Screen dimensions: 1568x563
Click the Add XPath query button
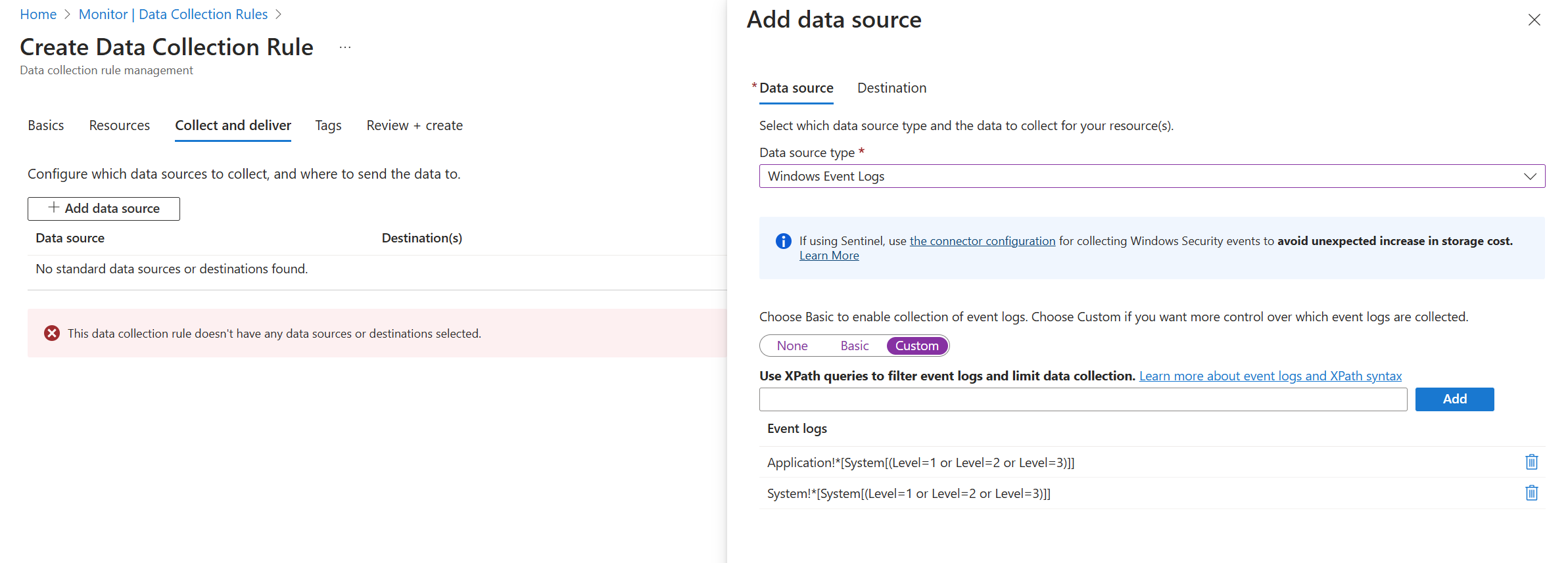coord(1454,399)
